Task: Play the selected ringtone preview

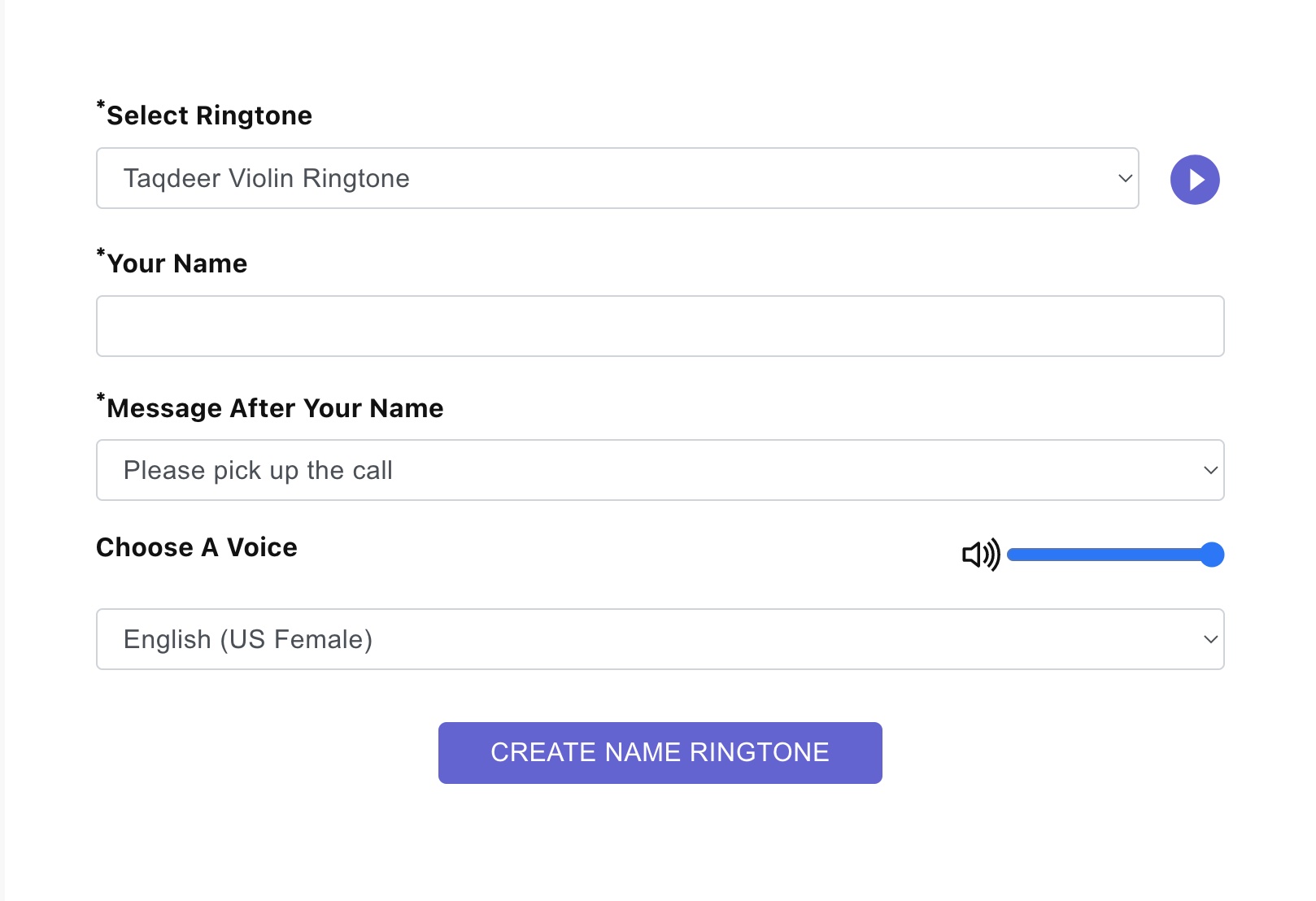Action: (x=1195, y=180)
